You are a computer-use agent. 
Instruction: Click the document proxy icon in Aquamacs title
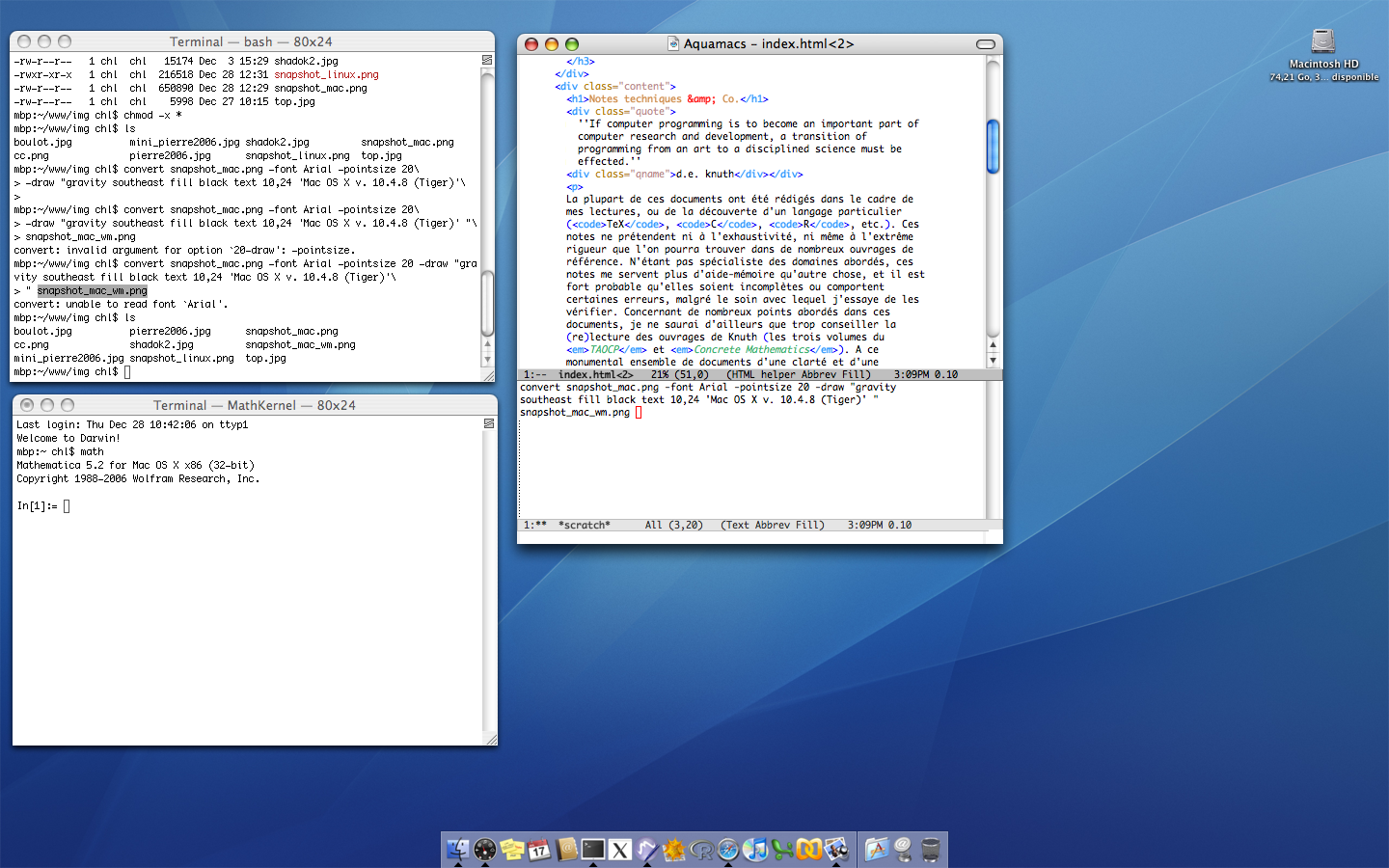(x=673, y=43)
